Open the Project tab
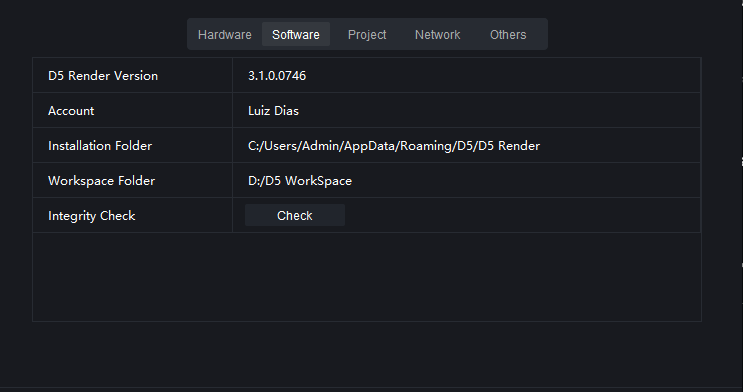 click(367, 35)
